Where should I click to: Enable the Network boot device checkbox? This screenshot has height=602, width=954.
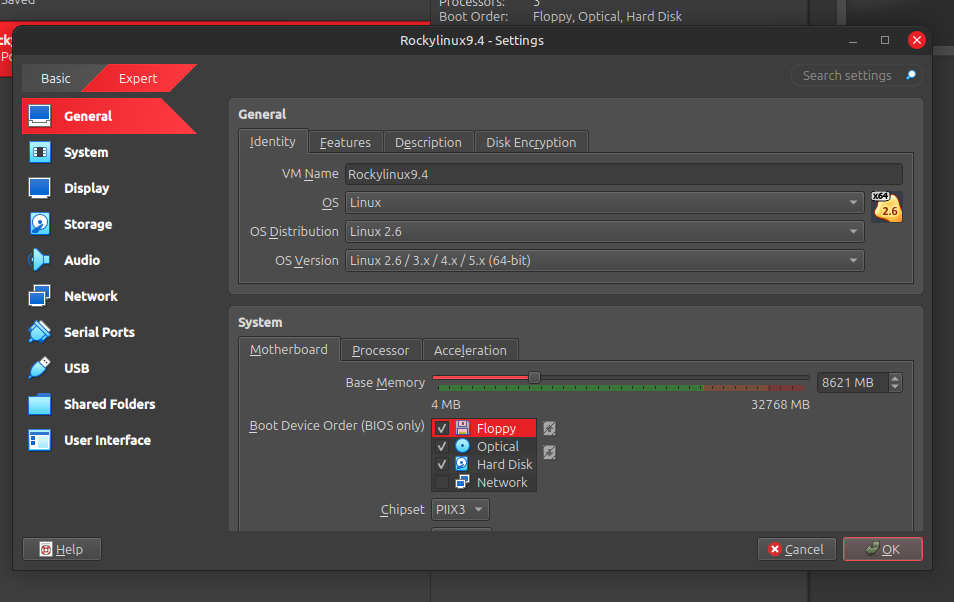442,482
